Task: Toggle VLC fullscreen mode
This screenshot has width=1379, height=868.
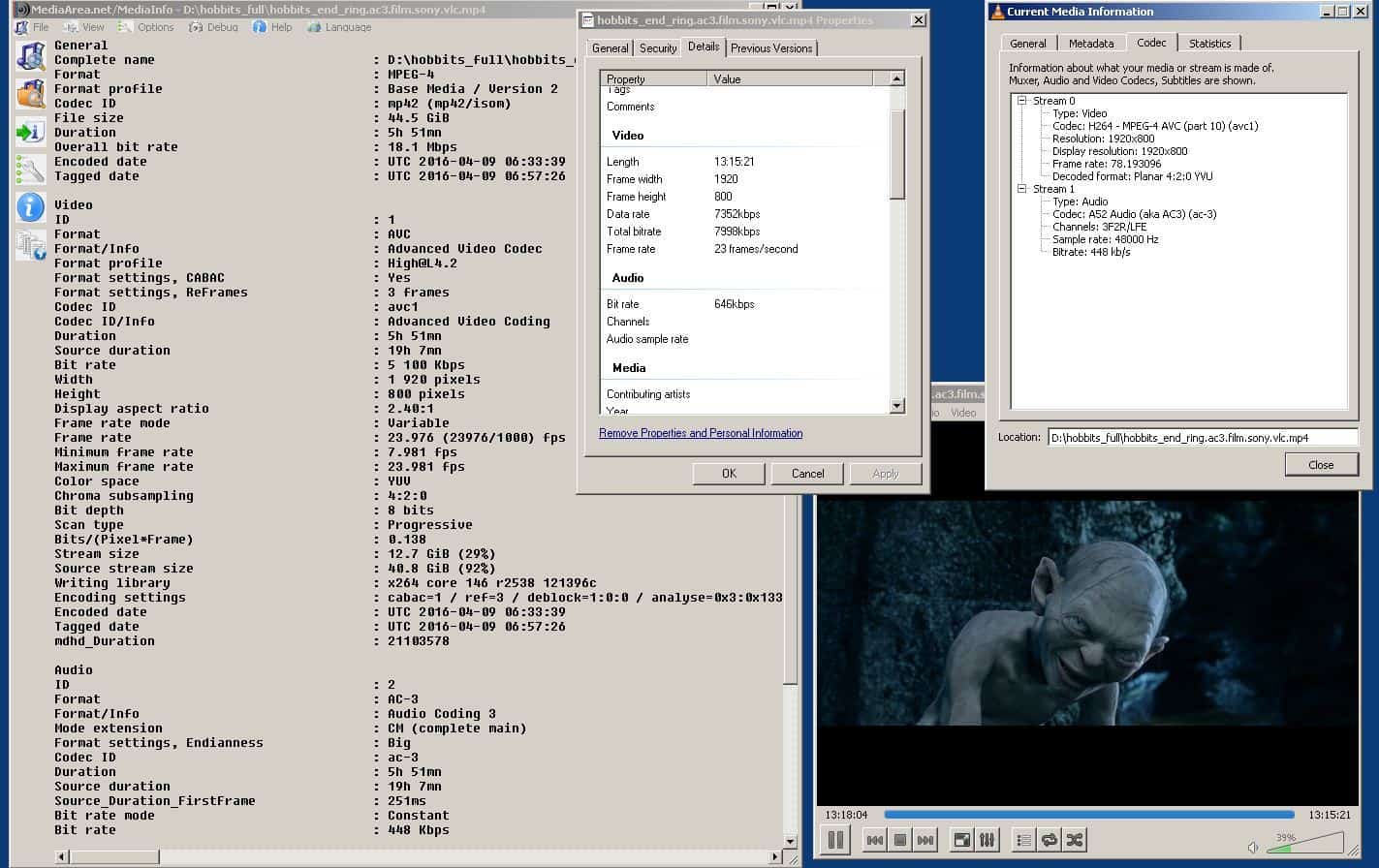Action: coord(961,840)
